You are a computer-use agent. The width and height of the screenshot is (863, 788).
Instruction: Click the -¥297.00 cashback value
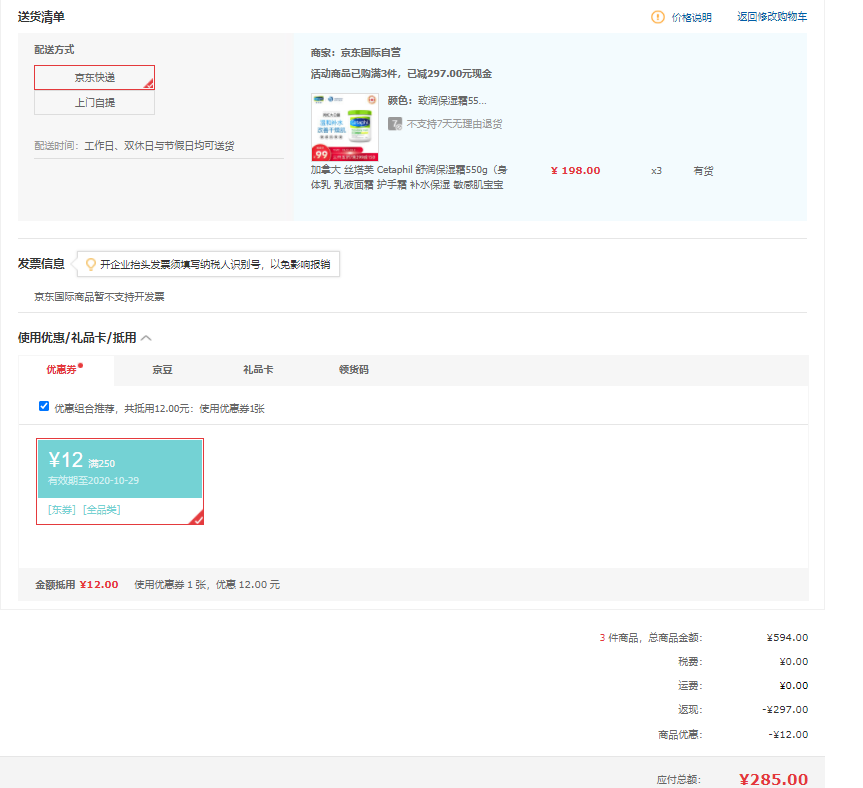point(785,710)
